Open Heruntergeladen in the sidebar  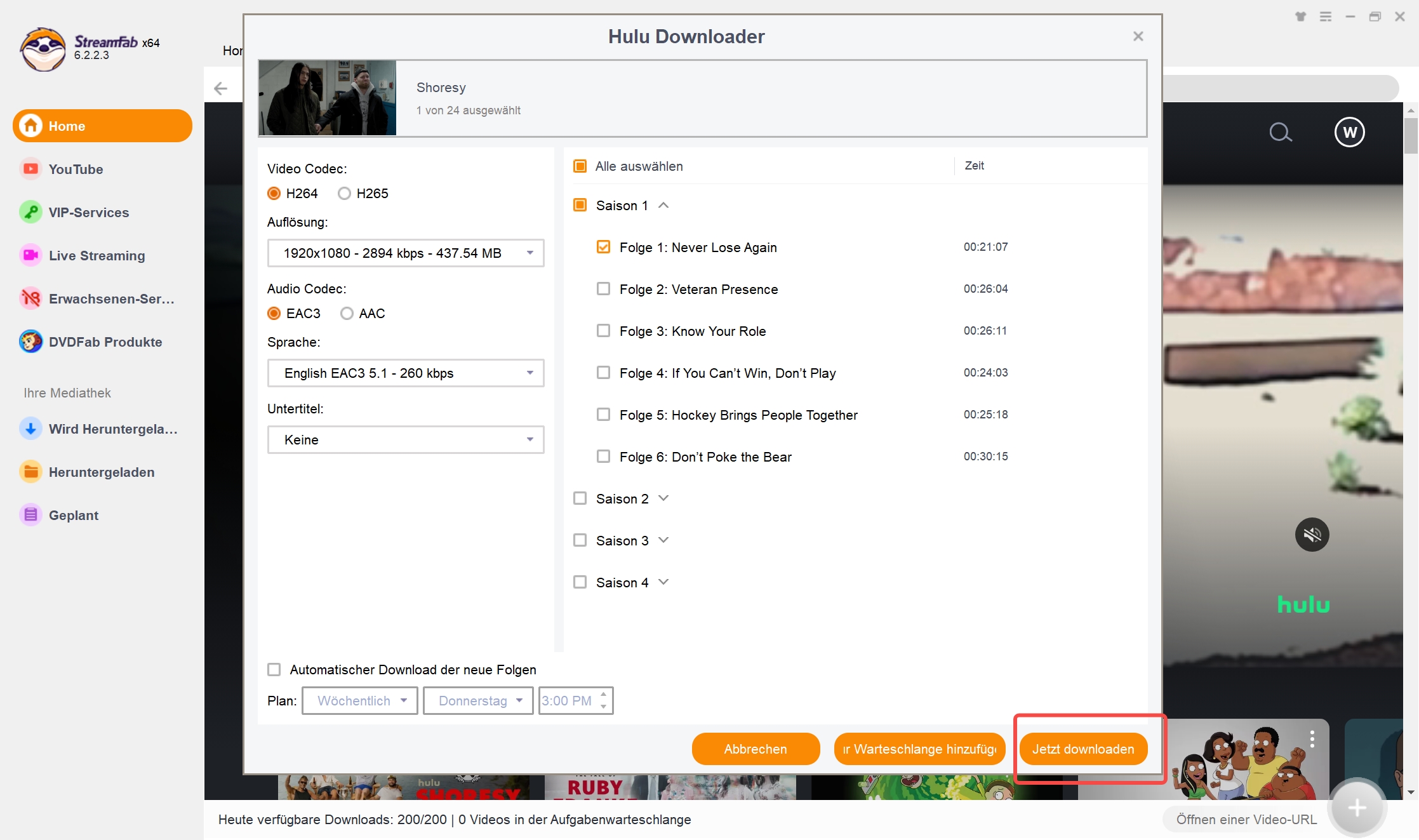coord(102,472)
